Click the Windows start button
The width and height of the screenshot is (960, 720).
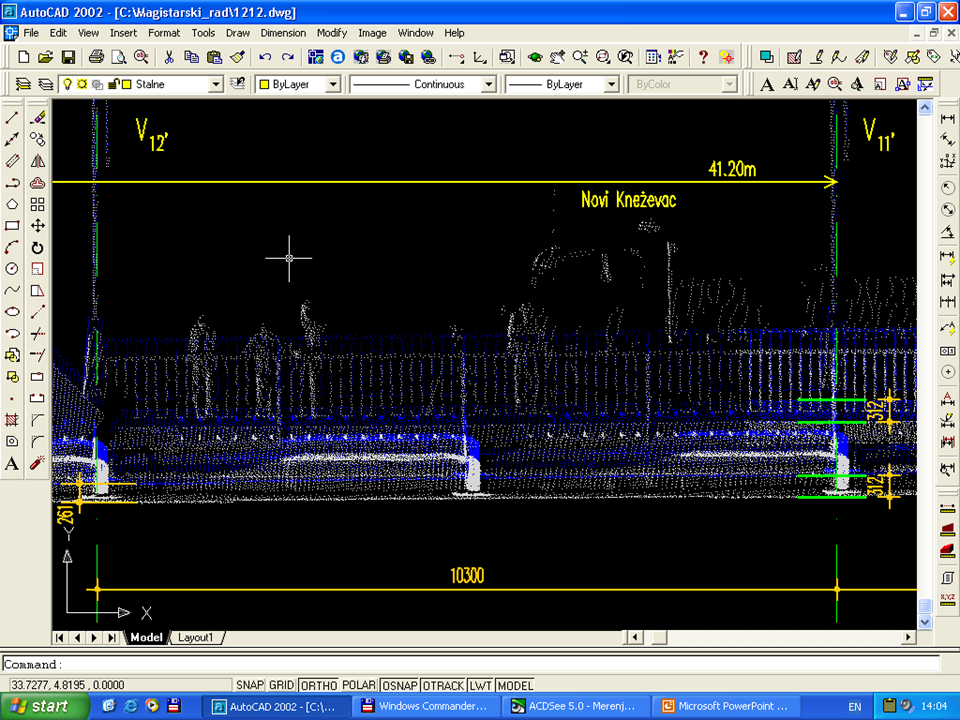point(40,706)
